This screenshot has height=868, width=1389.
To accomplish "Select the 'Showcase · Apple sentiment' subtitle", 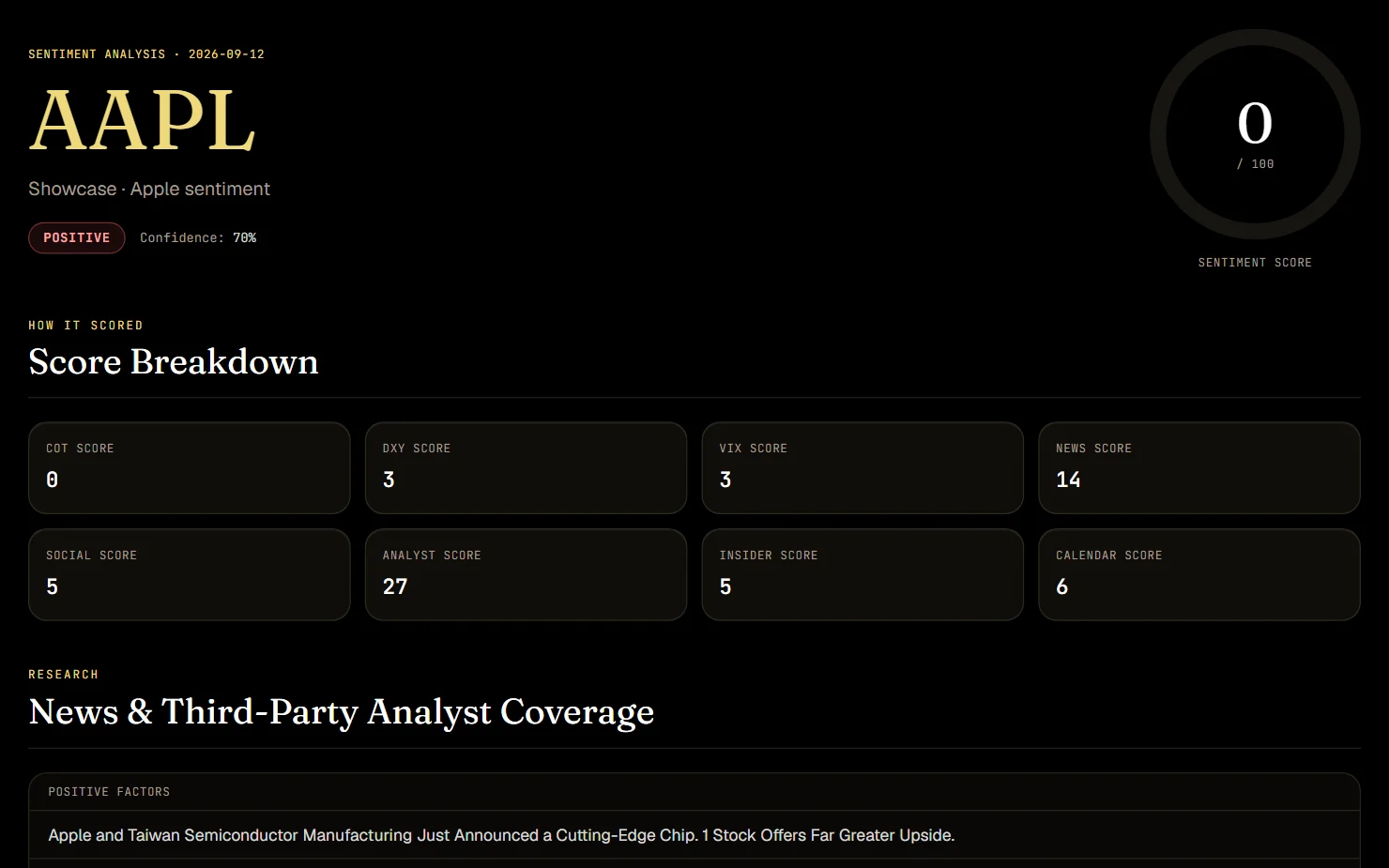I will click(x=149, y=189).
